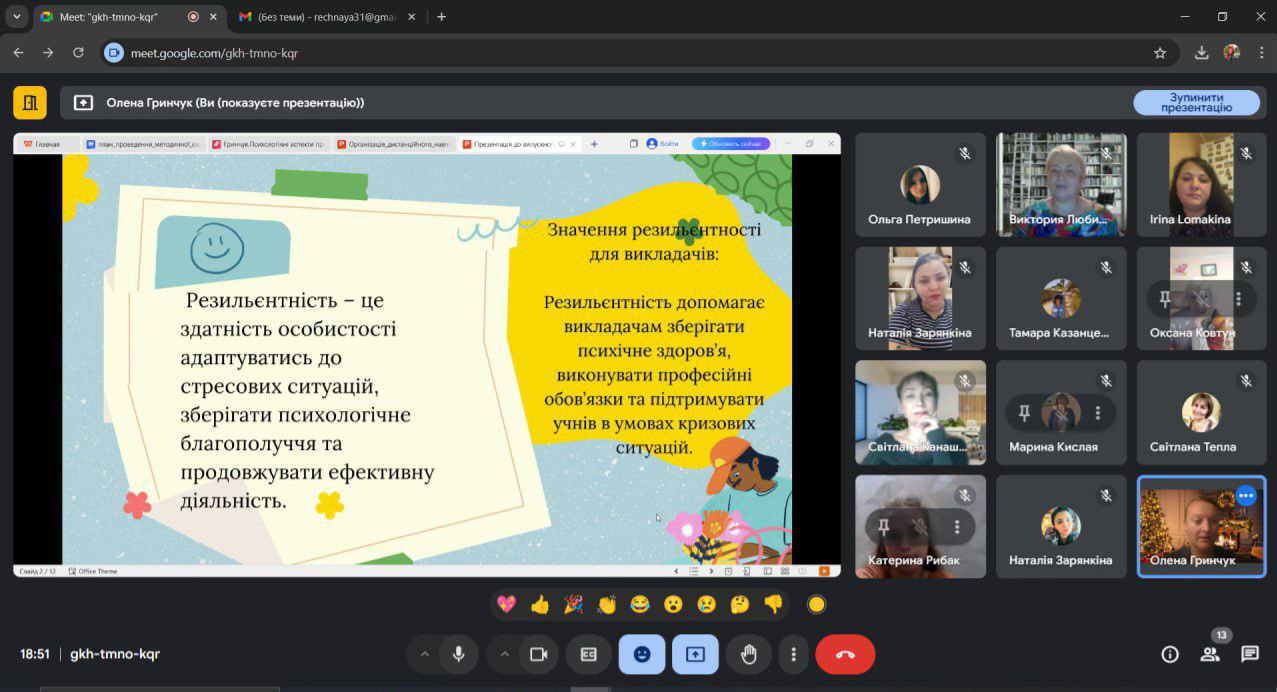The width and height of the screenshot is (1277, 692).
Task: Show the people list panel
Action: (1210, 654)
